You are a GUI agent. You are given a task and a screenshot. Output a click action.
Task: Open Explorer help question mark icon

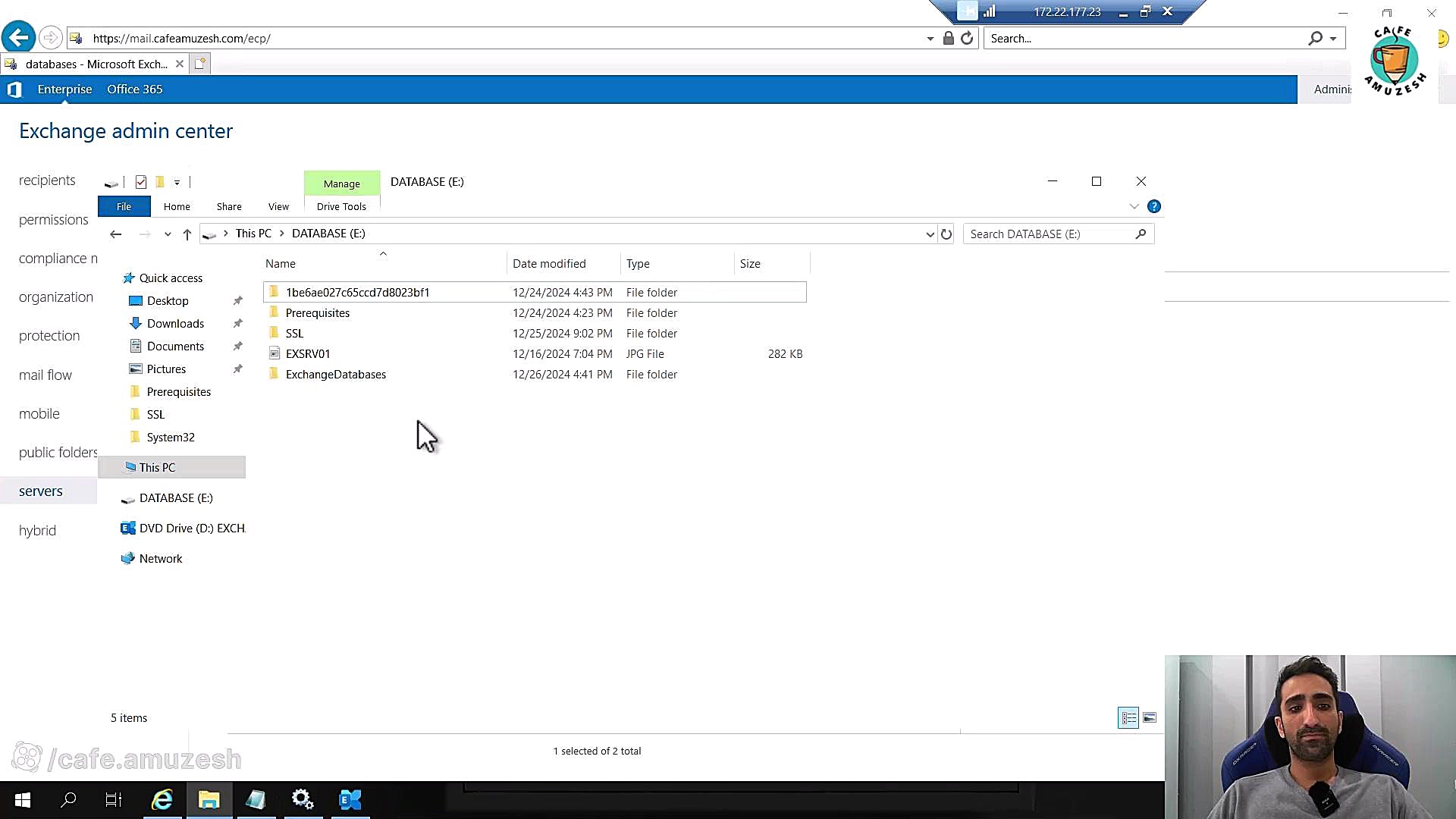[x=1154, y=206]
